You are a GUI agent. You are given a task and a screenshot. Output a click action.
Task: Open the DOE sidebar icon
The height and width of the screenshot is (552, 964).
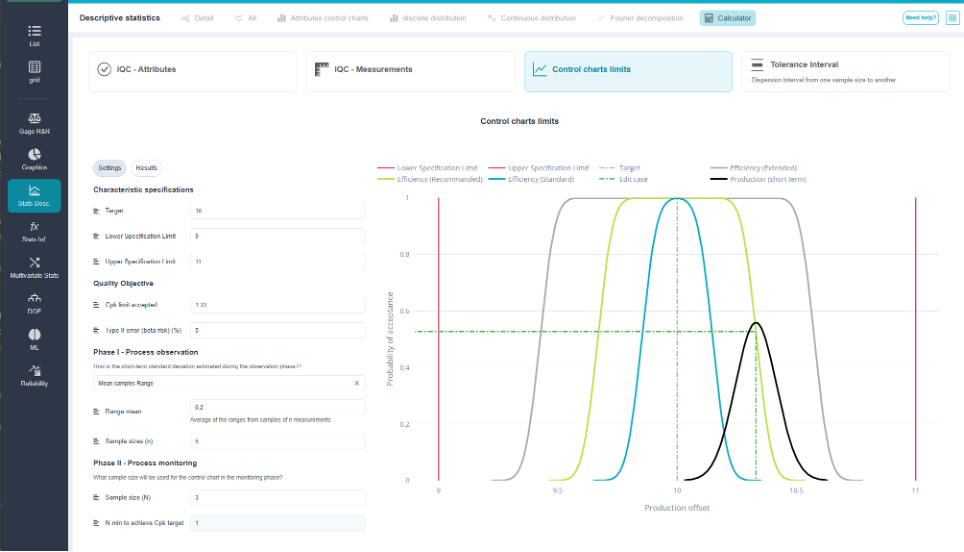[x=34, y=303]
